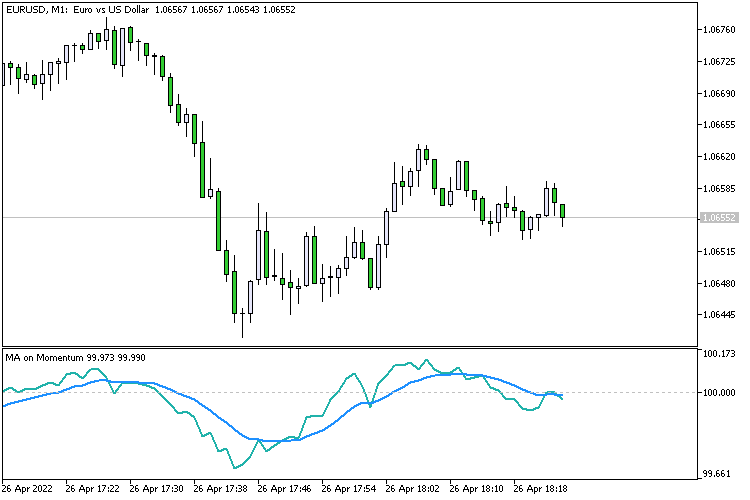Click the 1.06620 price scale label

[719, 156]
